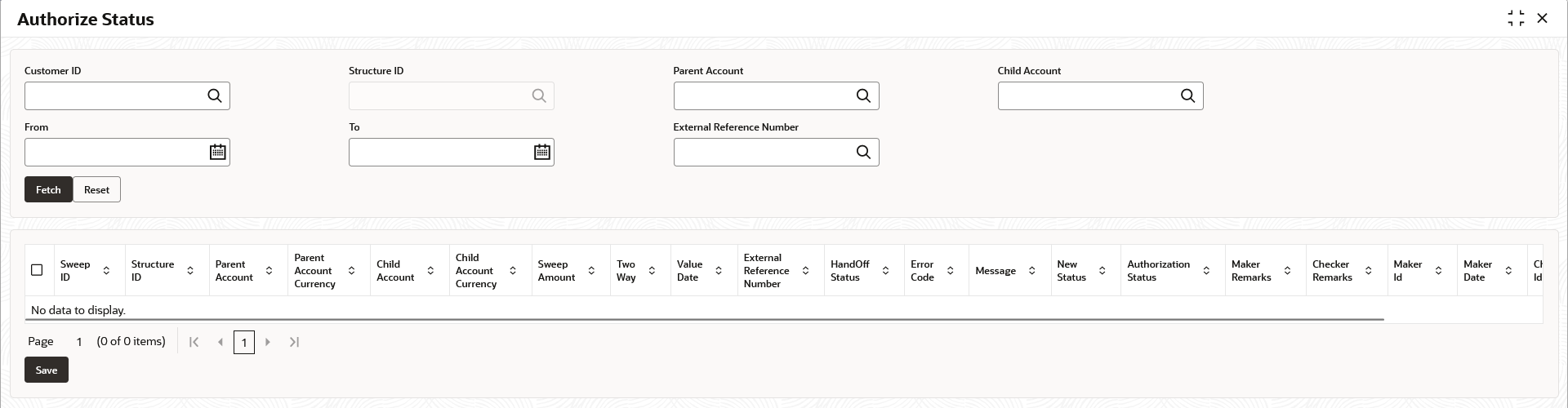Sort table by Maker Date column
This screenshot has height=408, width=1568.
[x=1508, y=270]
